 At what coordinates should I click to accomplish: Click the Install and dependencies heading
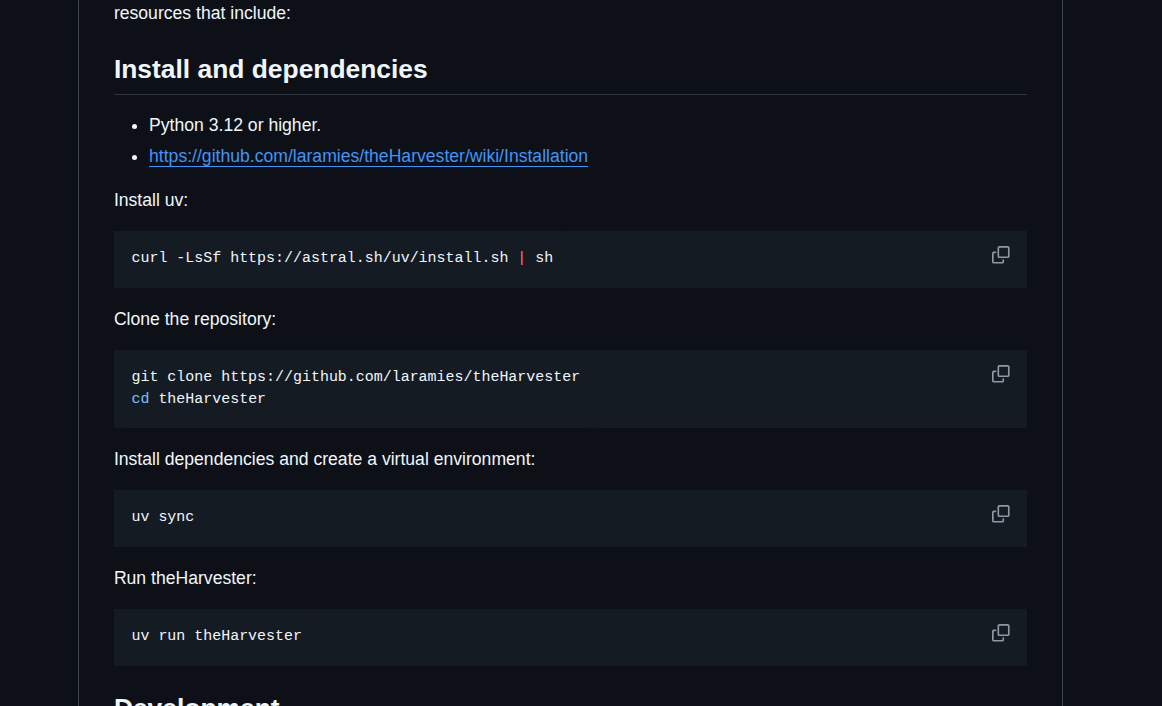[x=270, y=69]
